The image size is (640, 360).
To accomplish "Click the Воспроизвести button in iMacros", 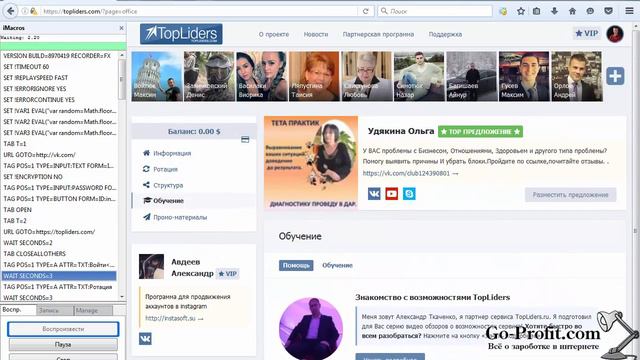I will point(63,329).
